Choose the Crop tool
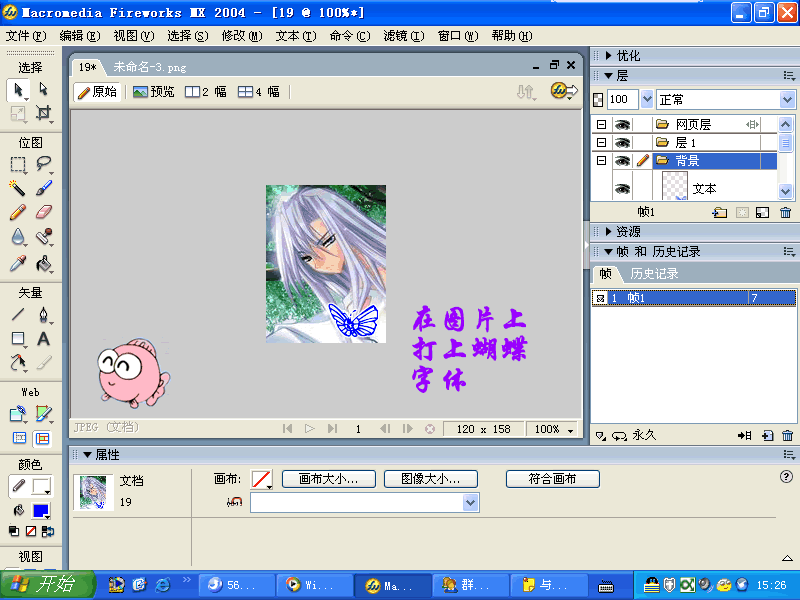 pos(44,113)
